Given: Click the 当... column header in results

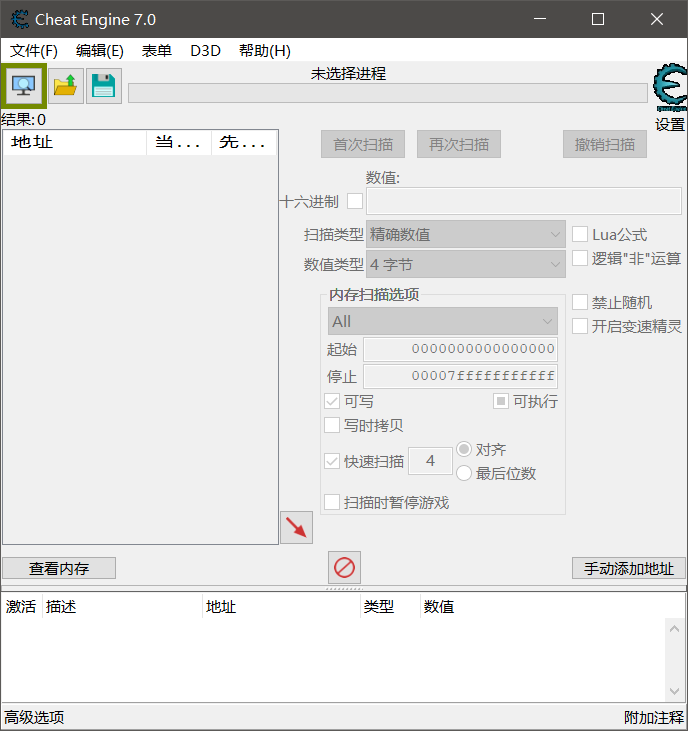Looking at the screenshot, I should (x=179, y=142).
